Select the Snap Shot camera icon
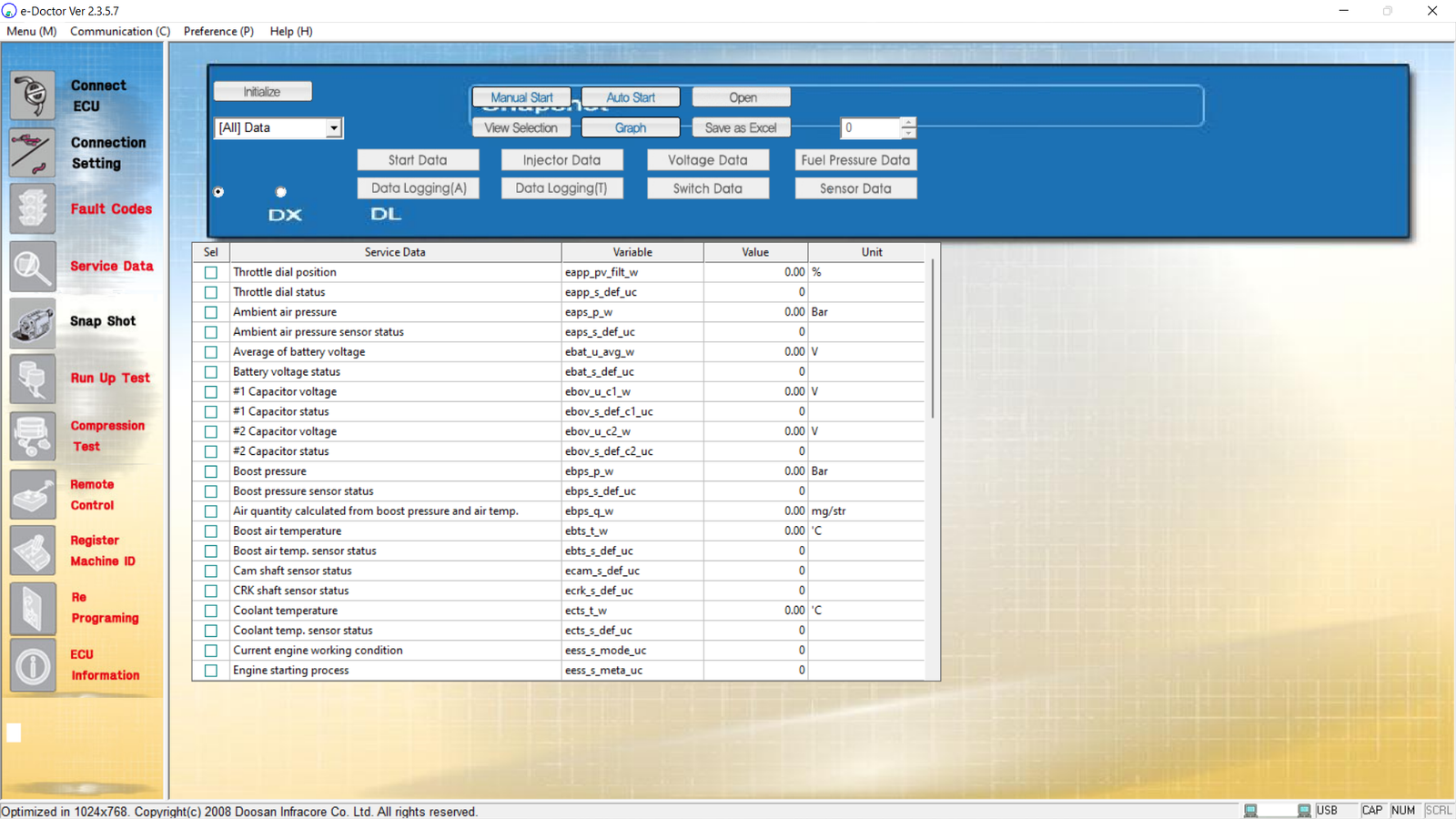Screen dimensions: 1456x819 pyautogui.click(x=33, y=322)
